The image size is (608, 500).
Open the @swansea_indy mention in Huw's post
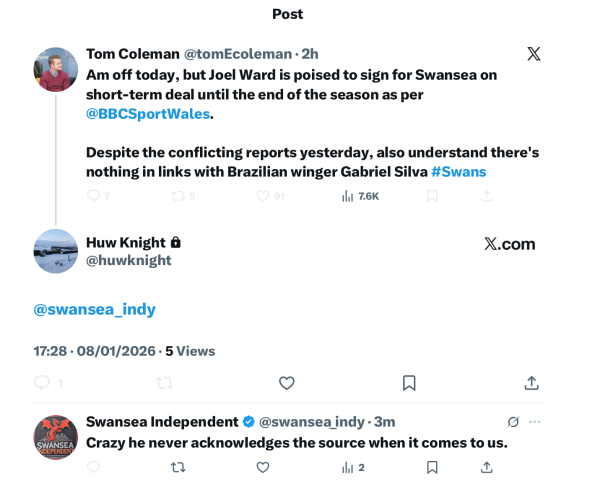(x=95, y=309)
